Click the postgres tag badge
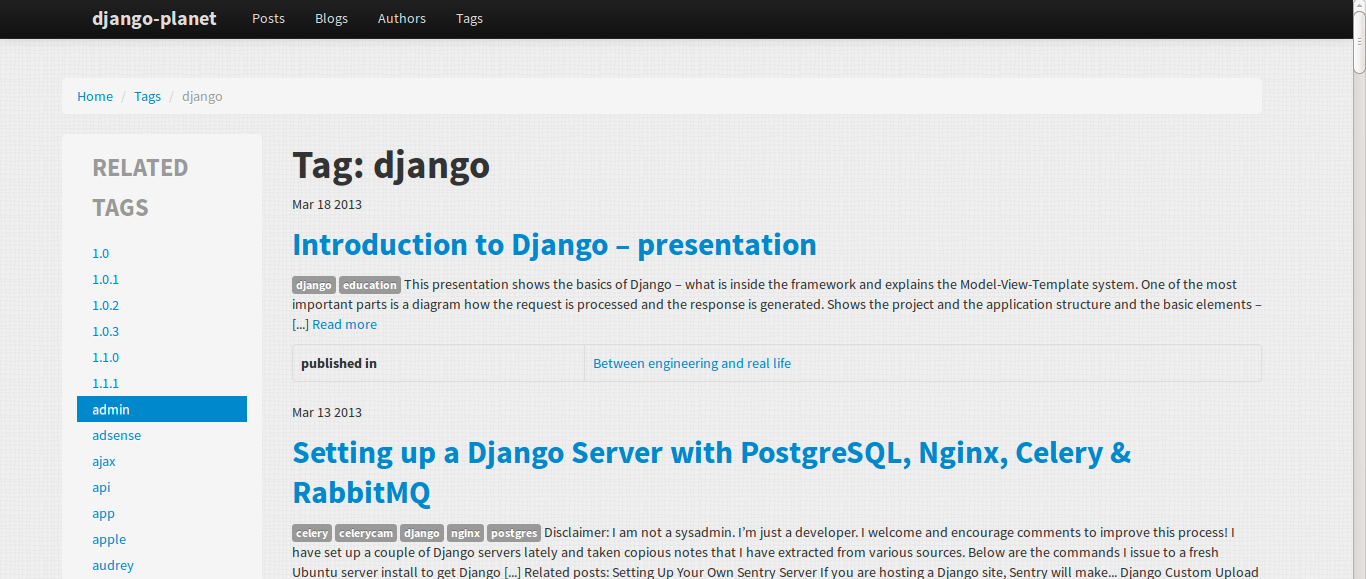 coord(514,533)
